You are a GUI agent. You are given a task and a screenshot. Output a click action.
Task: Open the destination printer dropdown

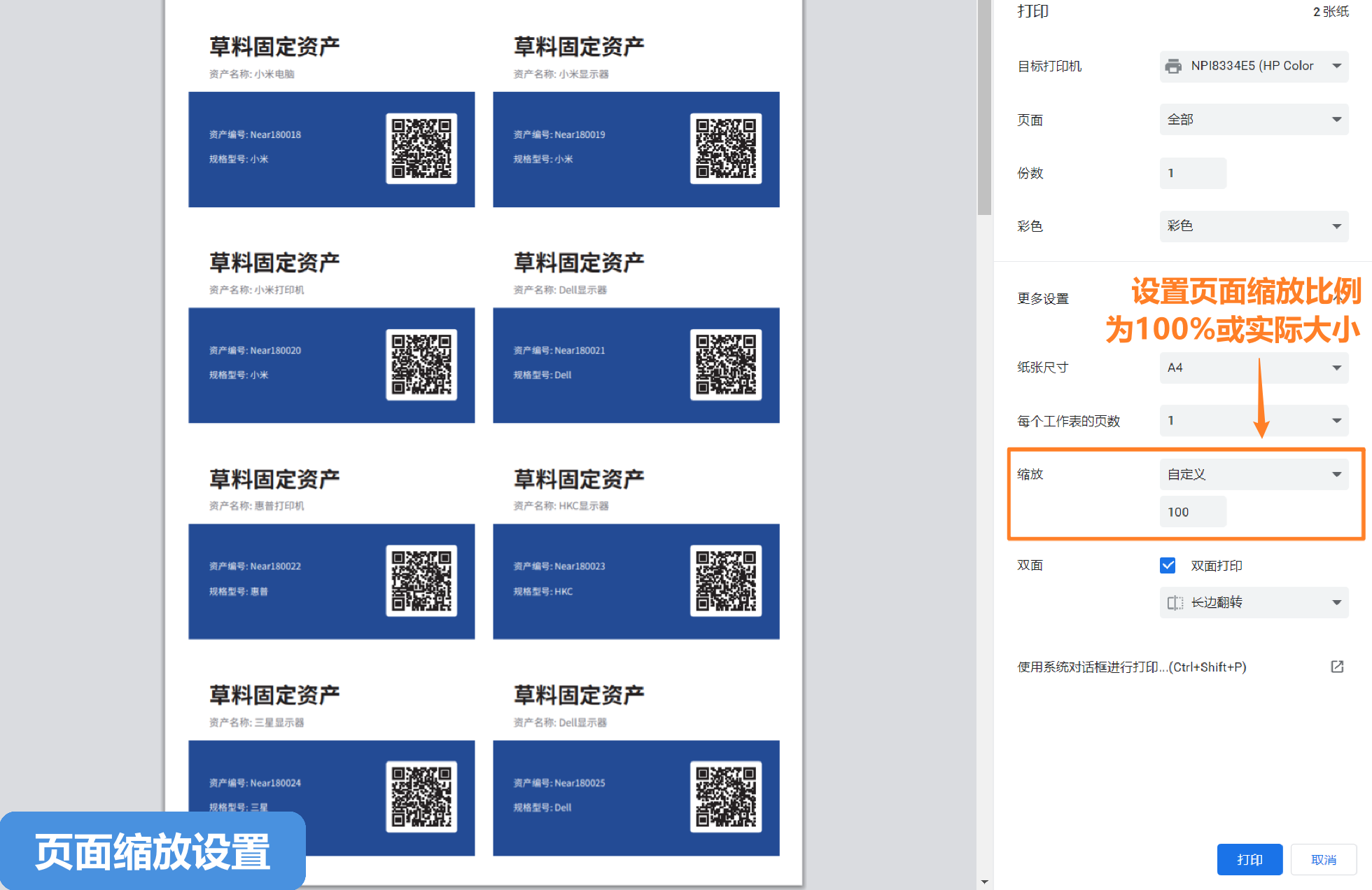1254,66
